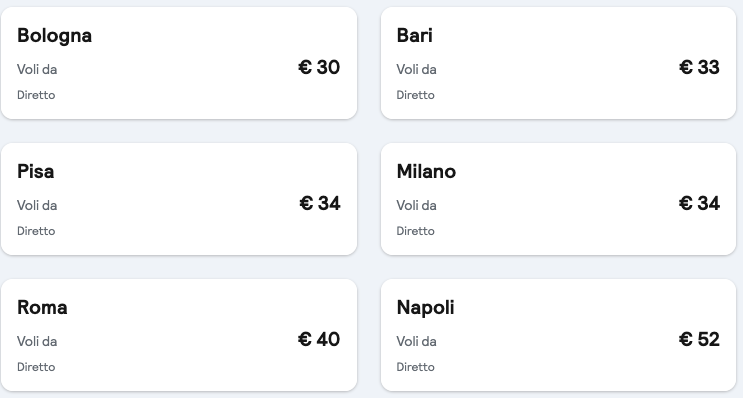This screenshot has width=743, height=398.
Task: Click the Milano city heading
Action: pos(426,172)
